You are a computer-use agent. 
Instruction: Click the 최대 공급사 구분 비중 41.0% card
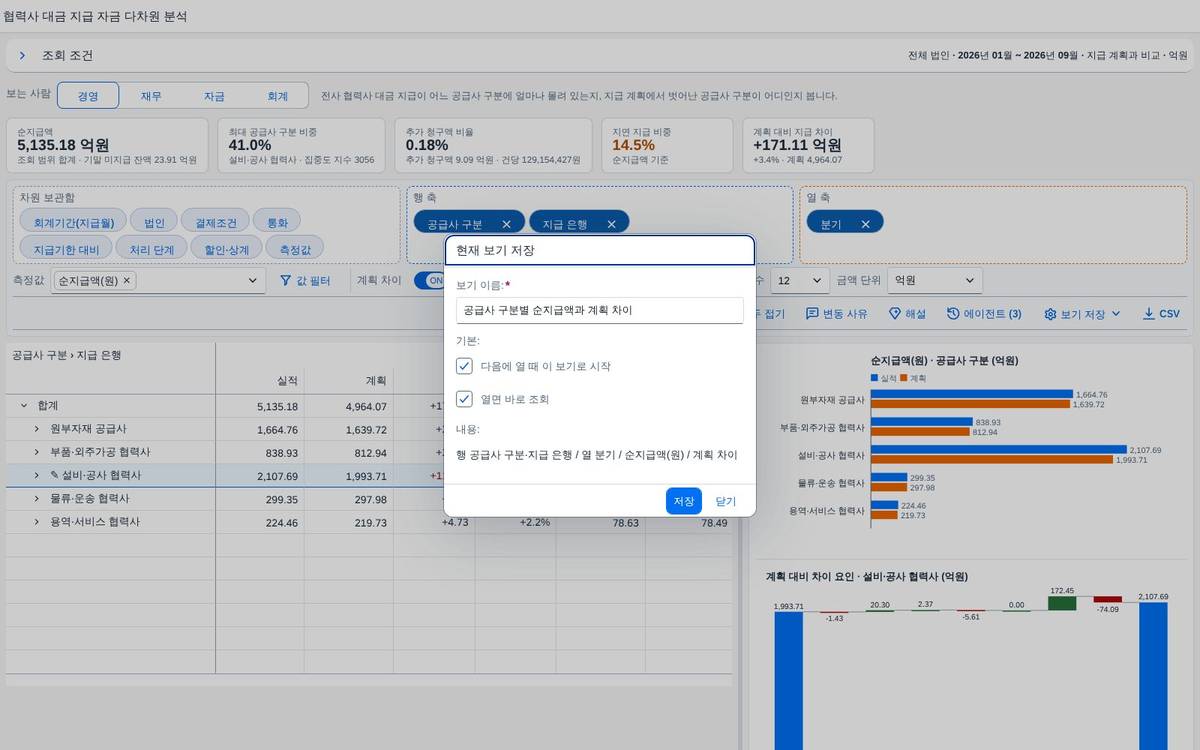(301, 145)
